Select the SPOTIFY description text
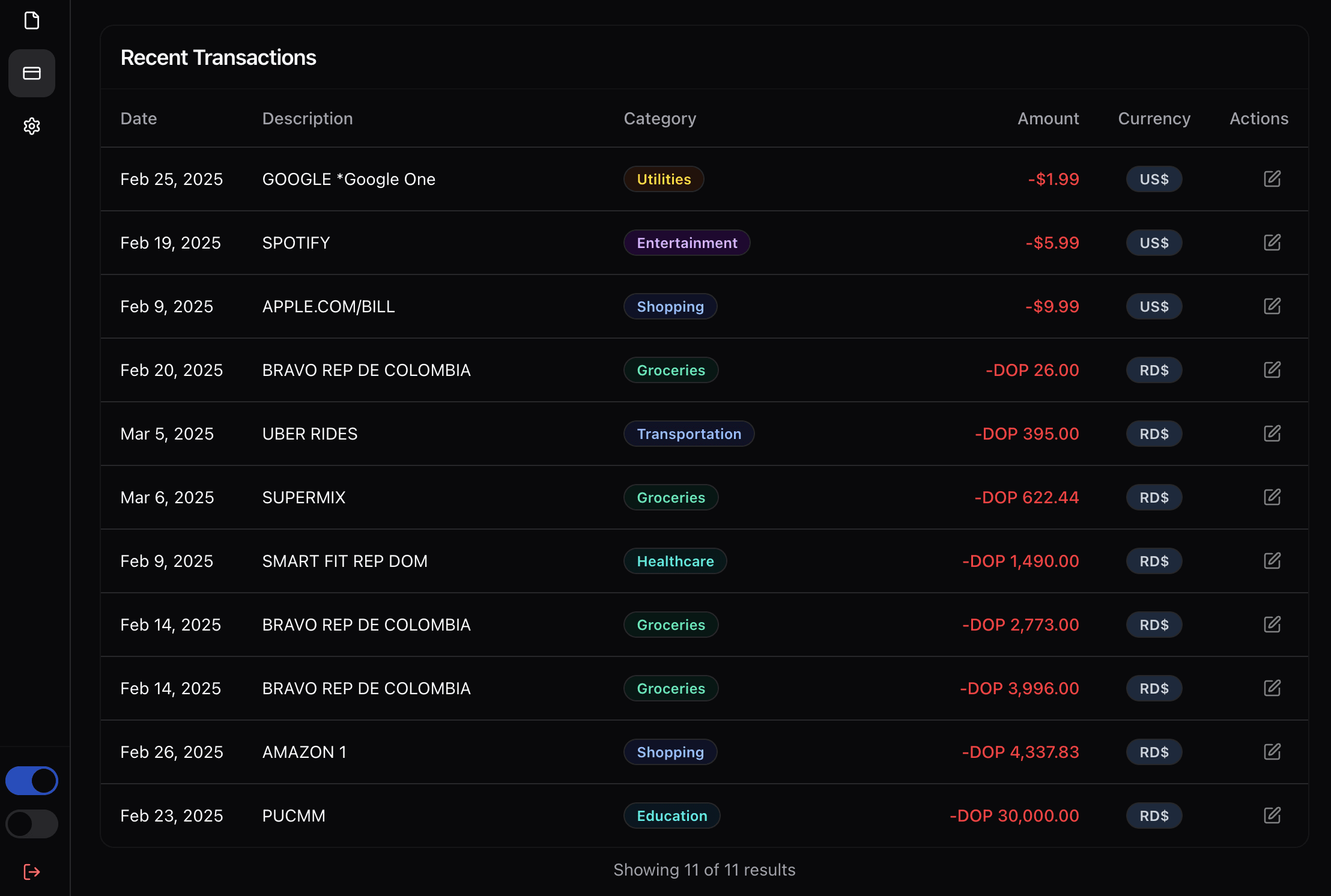Image resolution: width=1331 pixels, height=896 pixels. point(296,243)
